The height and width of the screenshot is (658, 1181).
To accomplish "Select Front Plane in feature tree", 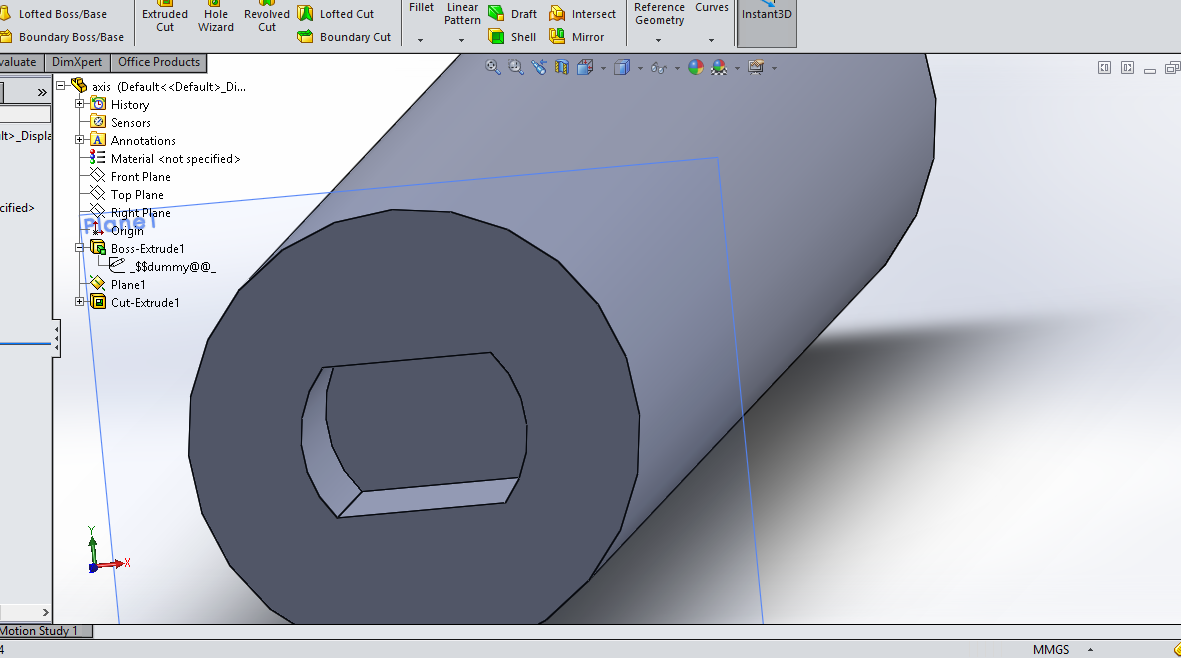I will pyautogui.click(x=140, y=176).
